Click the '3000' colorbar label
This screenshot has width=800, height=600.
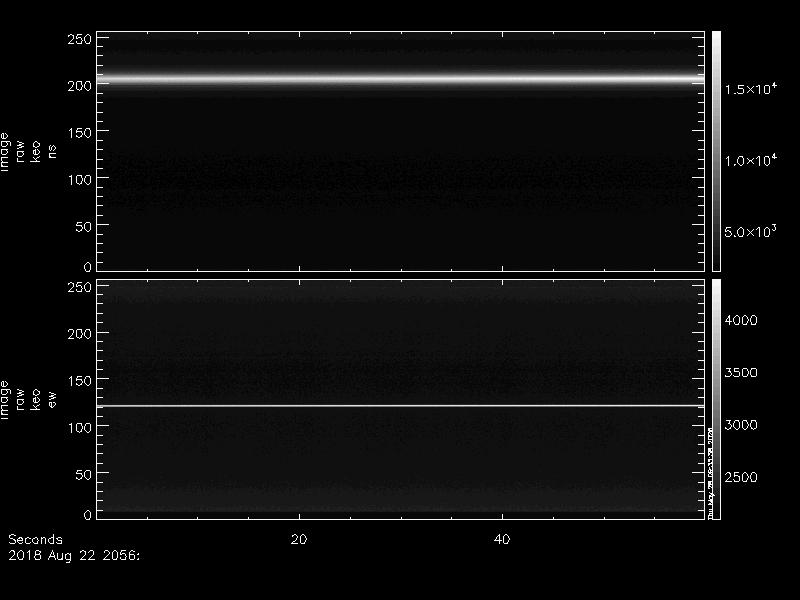coord(741,425)
